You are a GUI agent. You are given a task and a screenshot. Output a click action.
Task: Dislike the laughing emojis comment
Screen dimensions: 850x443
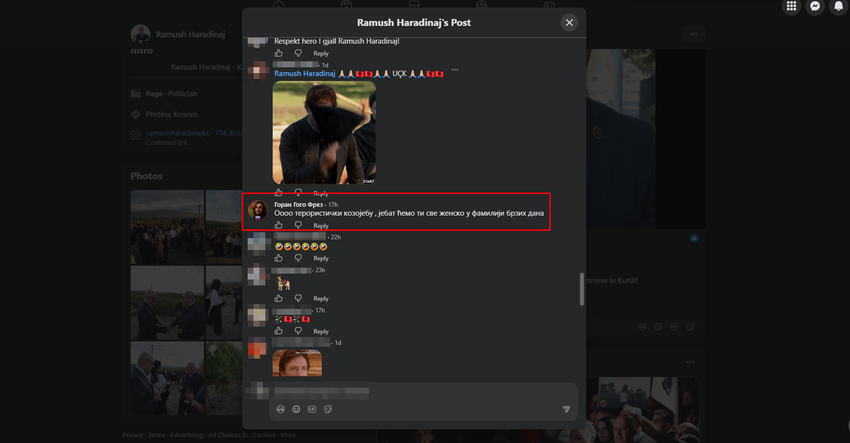point(298,258)
